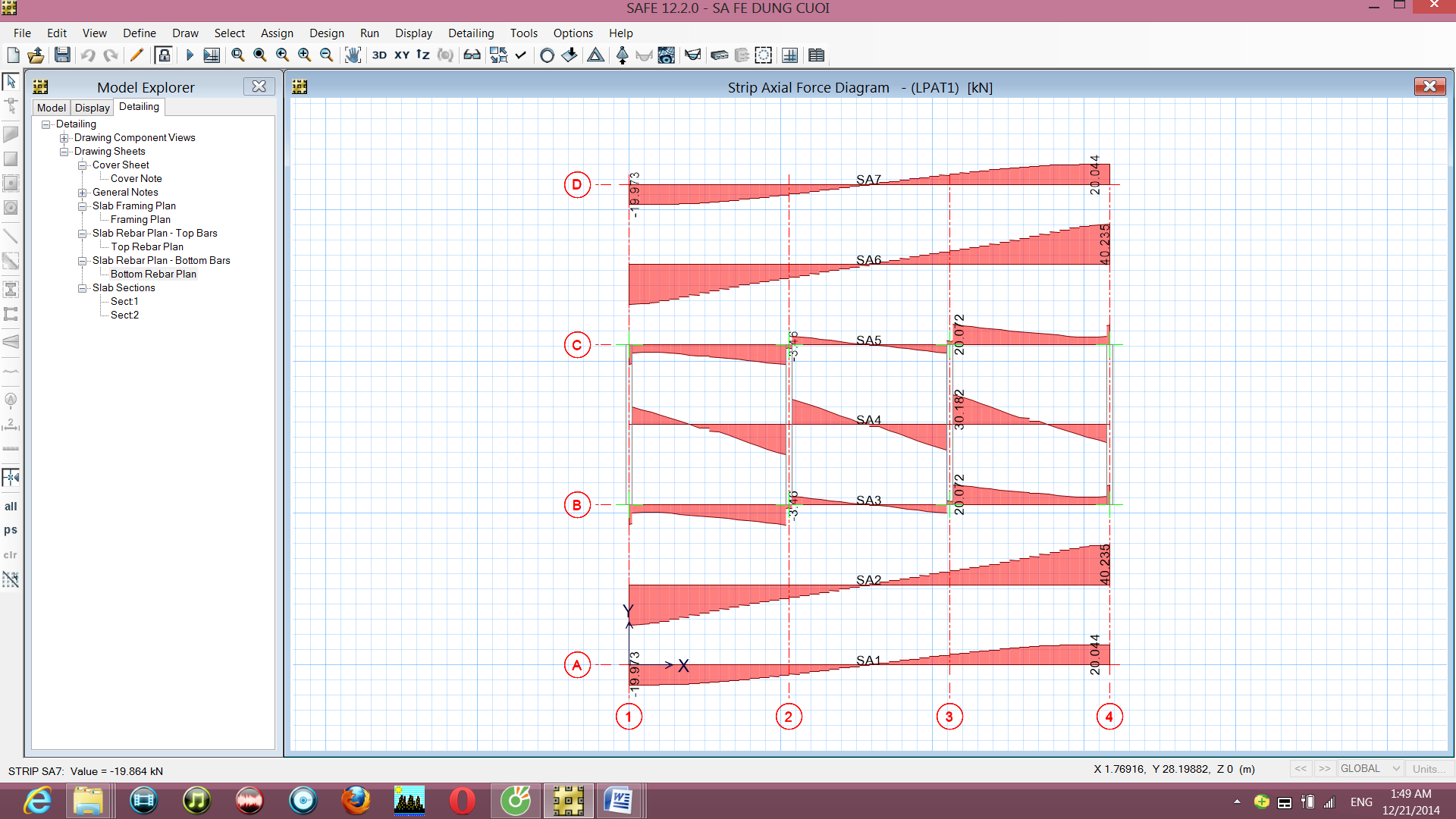This screenshot has height=819, width=1456.
Task: Expand the Drawing Component Views node
Action: tap(64, 138)
